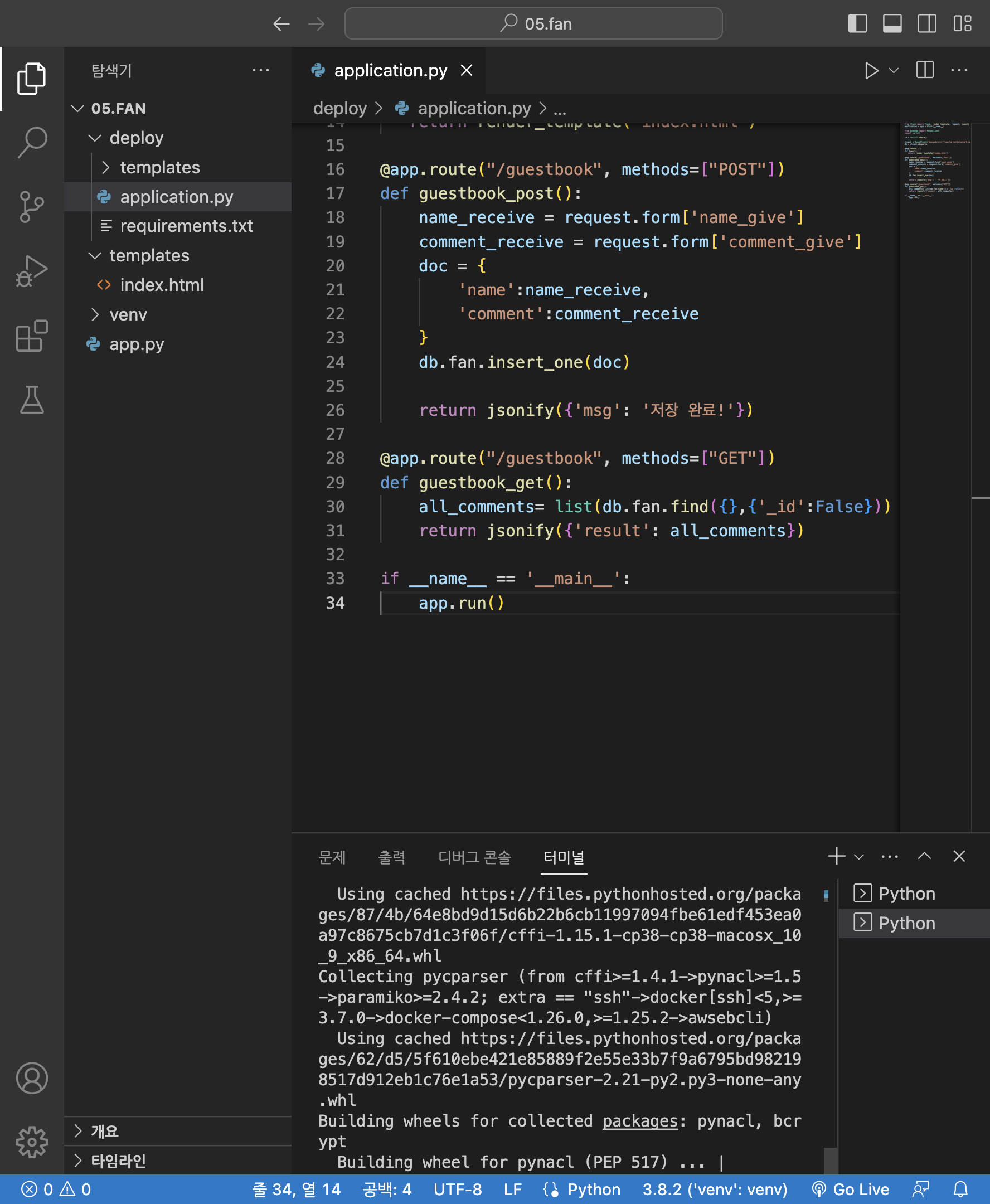Click the editor minimap code preview
This screenshot has width=990, height=1204.
click(936, 161)
